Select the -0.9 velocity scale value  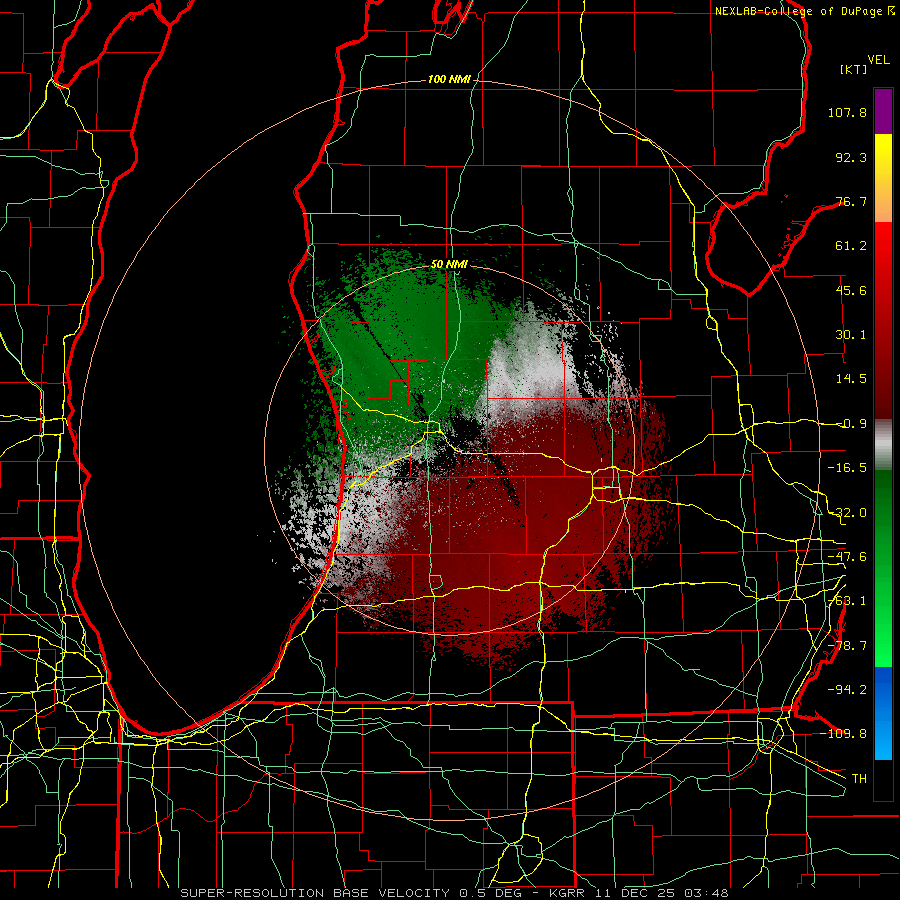(851, 424)
